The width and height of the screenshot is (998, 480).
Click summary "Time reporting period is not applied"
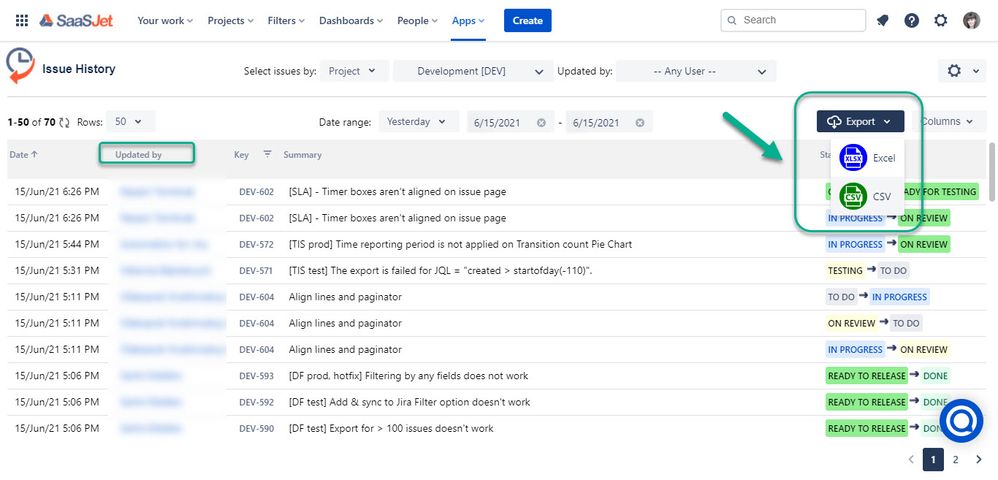coord(460,244)
